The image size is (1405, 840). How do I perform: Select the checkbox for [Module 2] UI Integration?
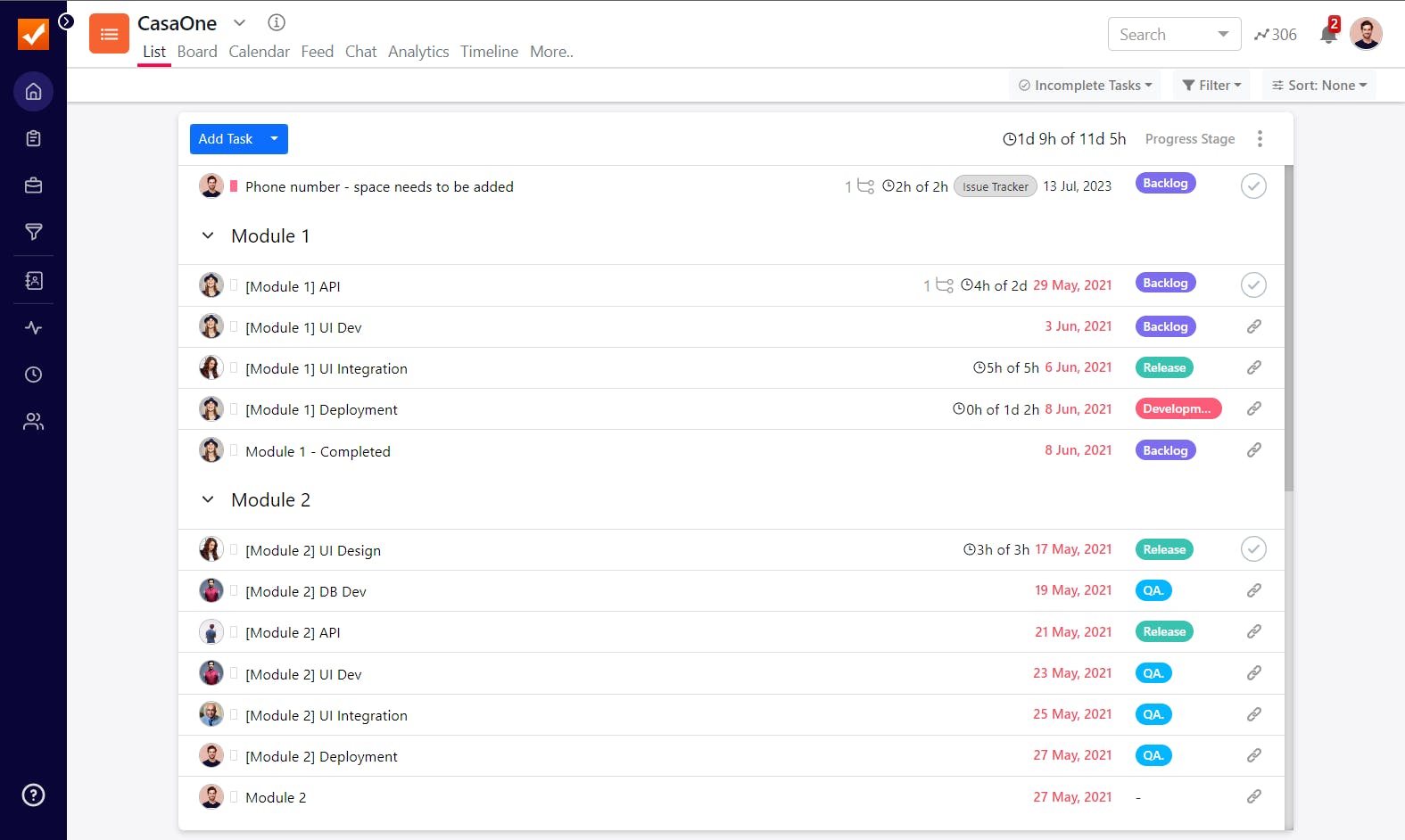(234, 714)
